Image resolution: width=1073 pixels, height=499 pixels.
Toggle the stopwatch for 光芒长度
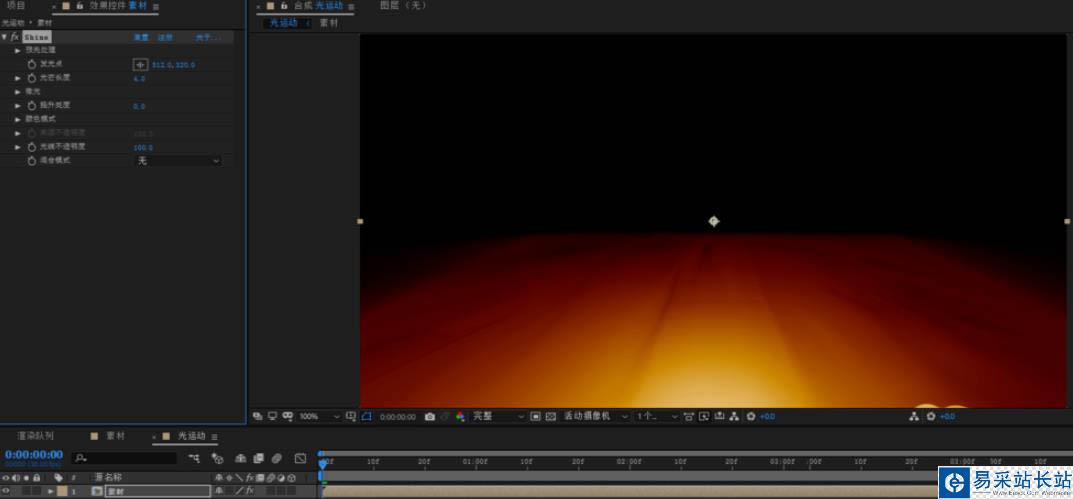[31, 78]
